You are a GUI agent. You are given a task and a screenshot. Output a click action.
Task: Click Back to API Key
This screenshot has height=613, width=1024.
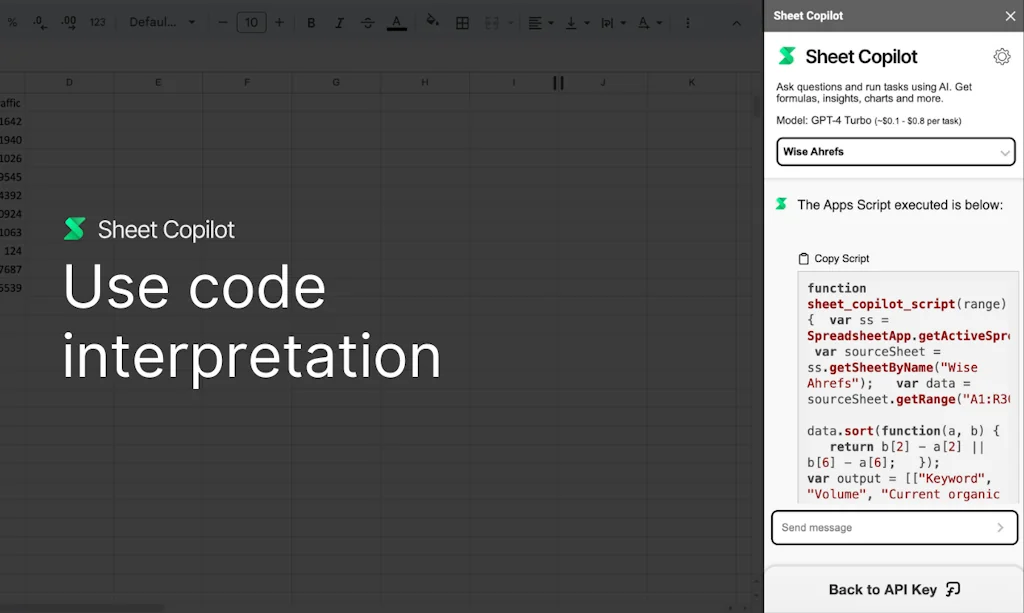pos(894,588)
